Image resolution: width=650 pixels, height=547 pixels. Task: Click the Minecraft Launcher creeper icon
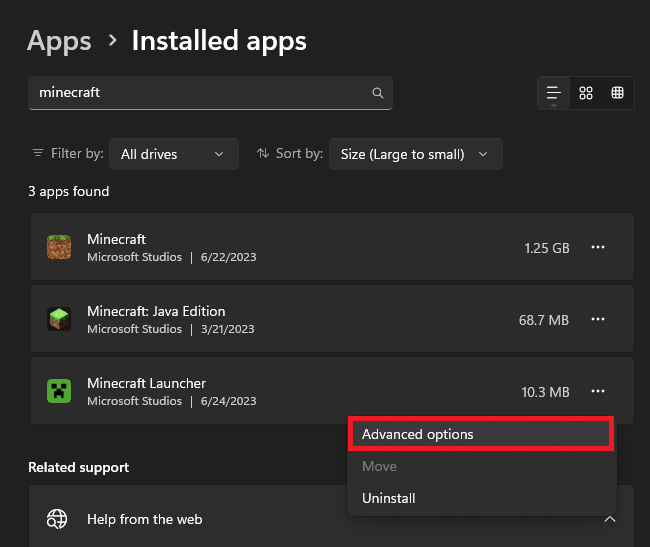tap(59, 391)
